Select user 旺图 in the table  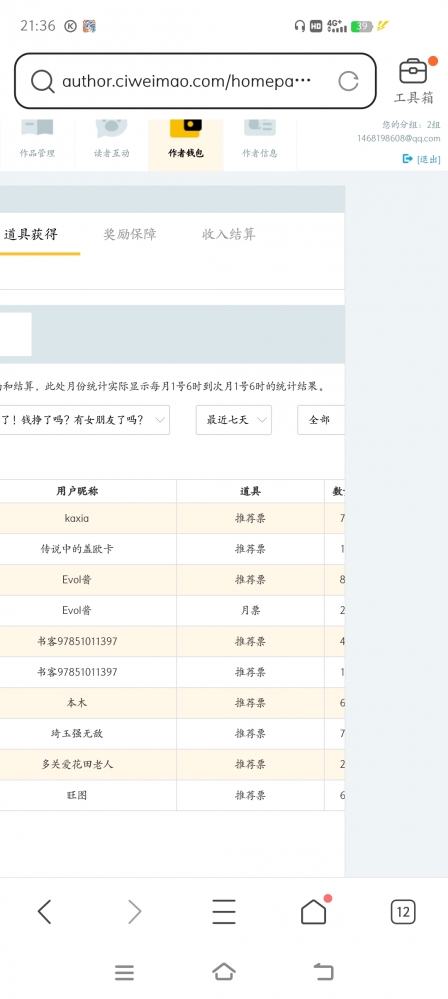pos(77,795)
